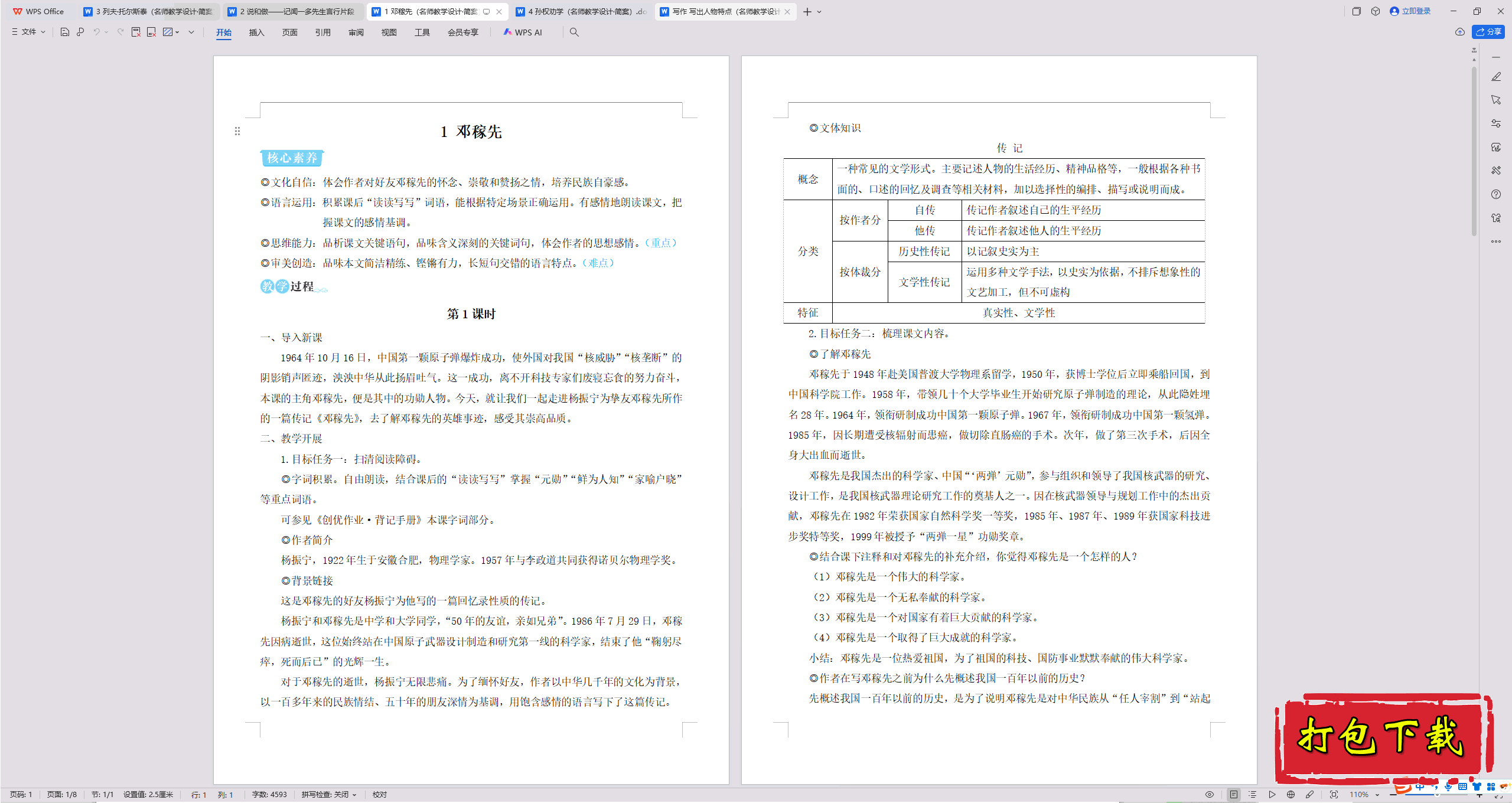Click the multi-window switch icon
The height and width of the screenshot is (803, 1512).
click(1357, 11)
